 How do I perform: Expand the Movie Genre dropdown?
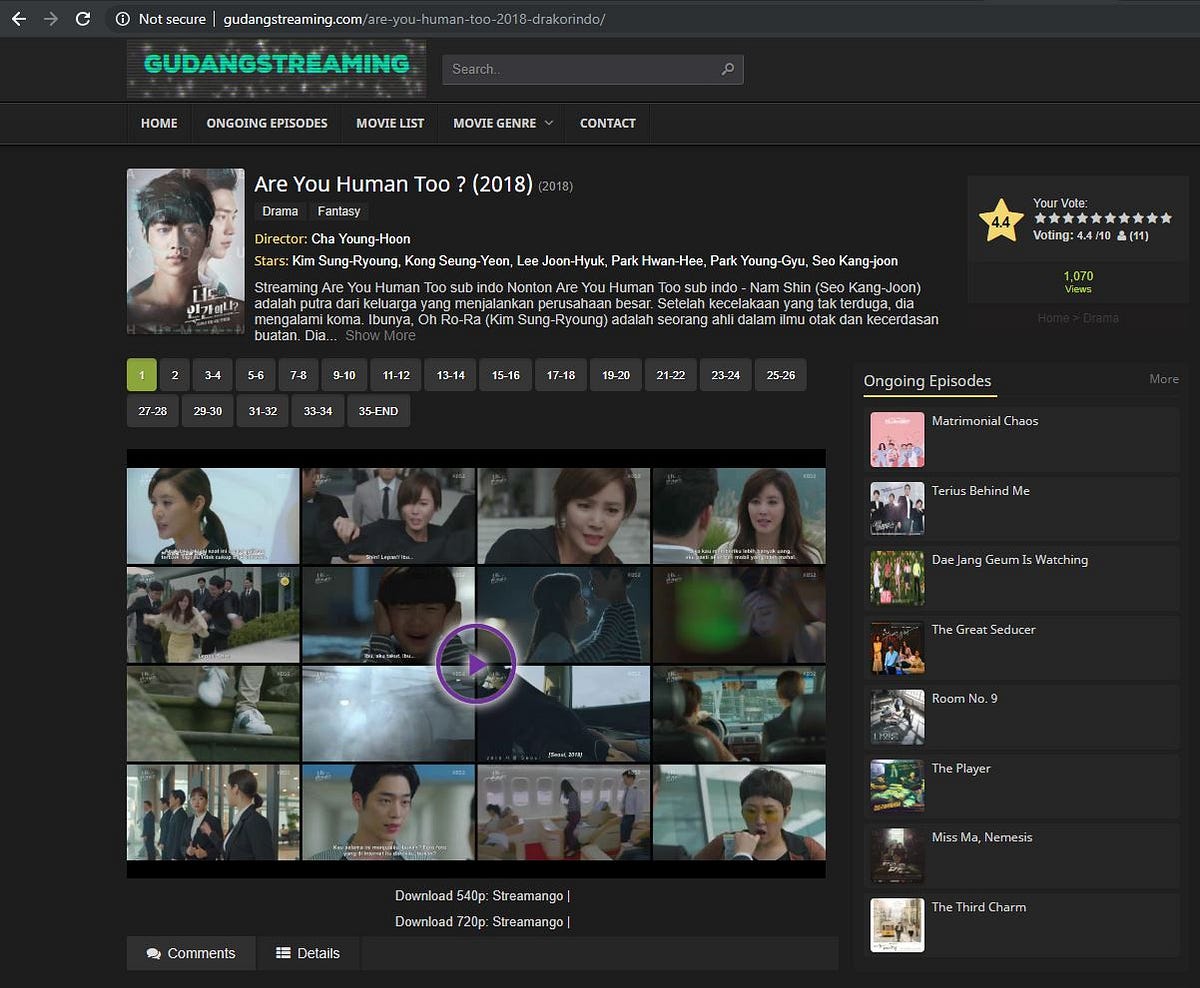coord(502,123)
